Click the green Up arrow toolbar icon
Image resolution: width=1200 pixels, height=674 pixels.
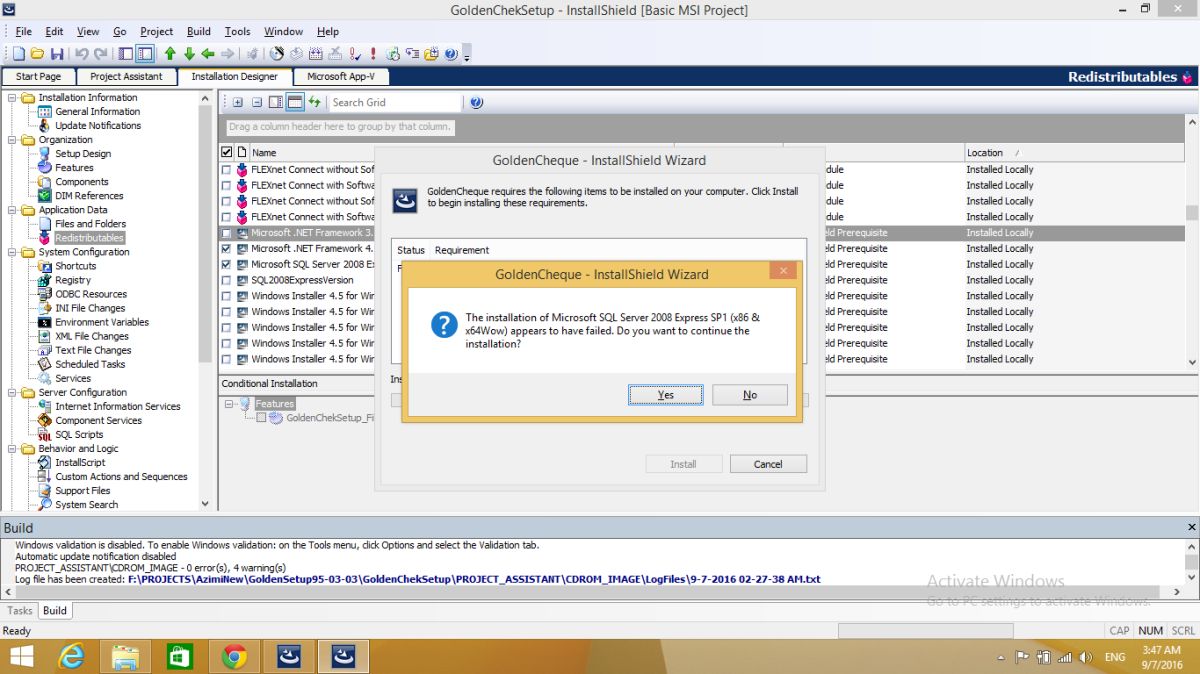(170, 54)
